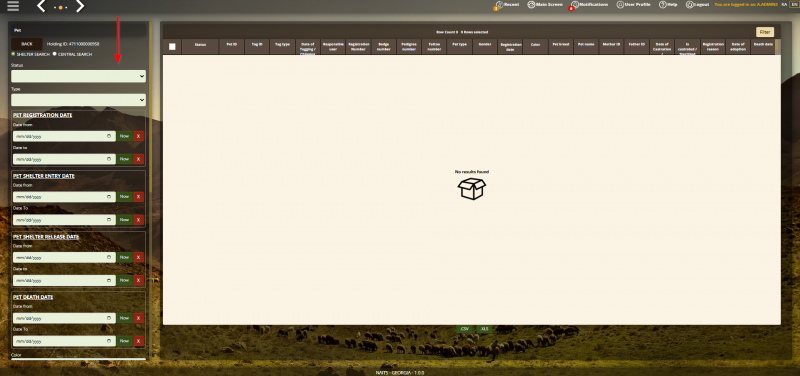Viewport: 800px width, 376px height.
Task: Click the Registration Date from input field
Action: [x=64, y=136]
